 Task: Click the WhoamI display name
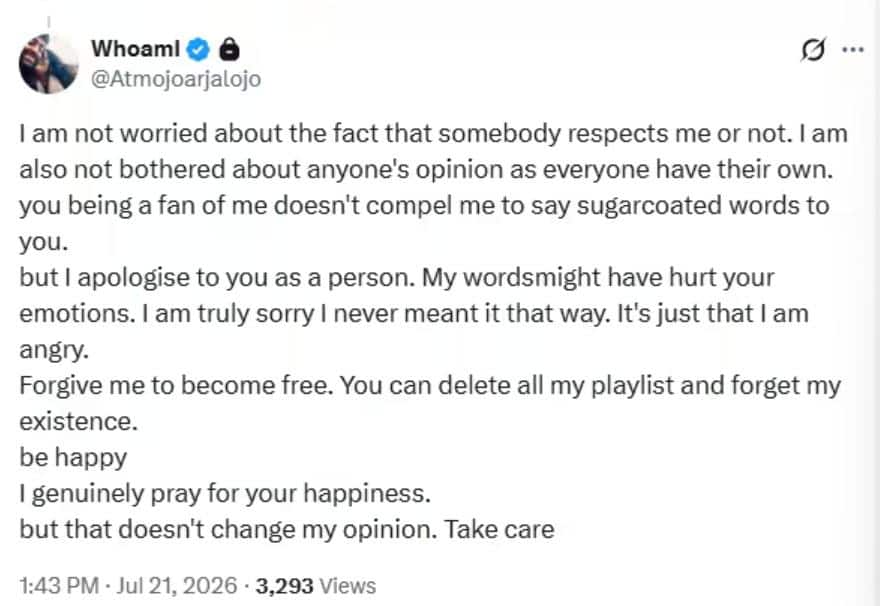[x=136, y=49]
